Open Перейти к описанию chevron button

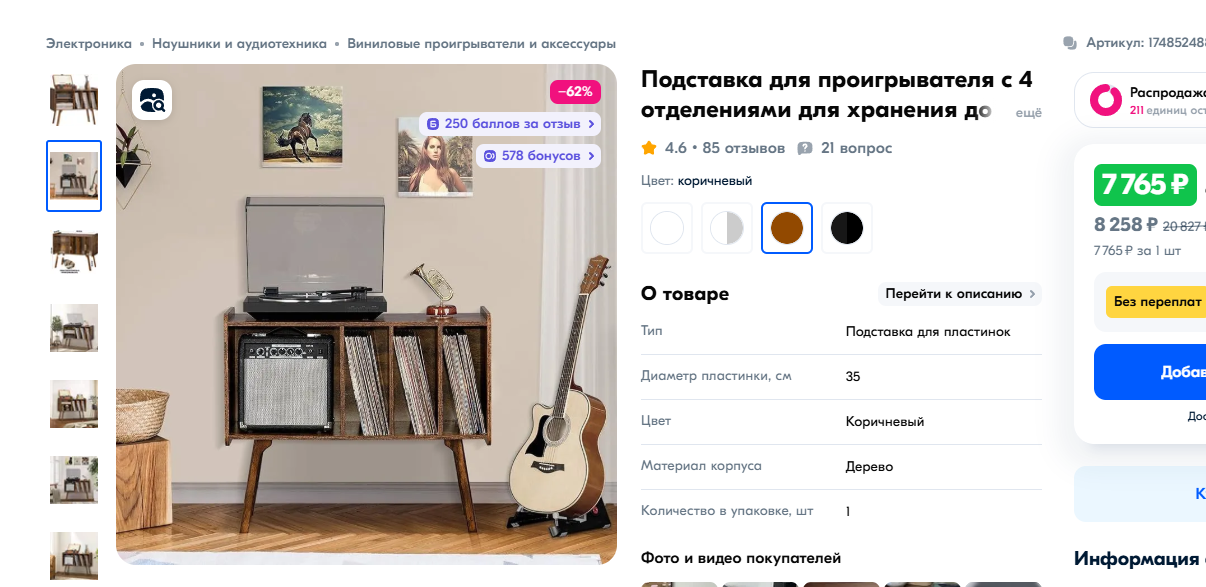click(x=960, y=294)
